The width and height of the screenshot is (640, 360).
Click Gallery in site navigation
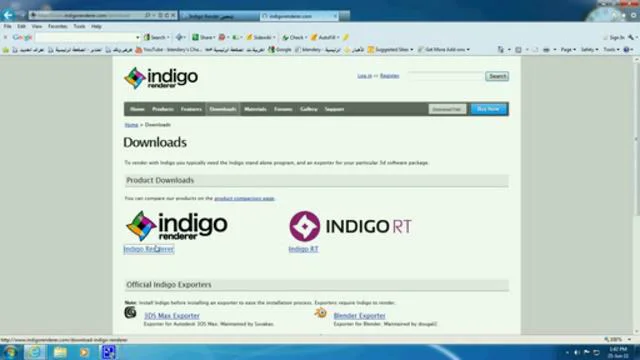click(x=309, y=109)
